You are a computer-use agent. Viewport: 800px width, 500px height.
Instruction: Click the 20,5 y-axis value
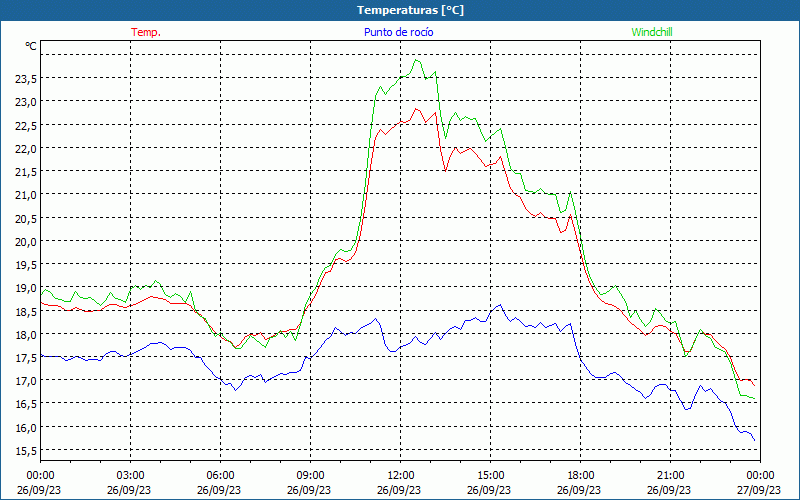click(26, 218)
